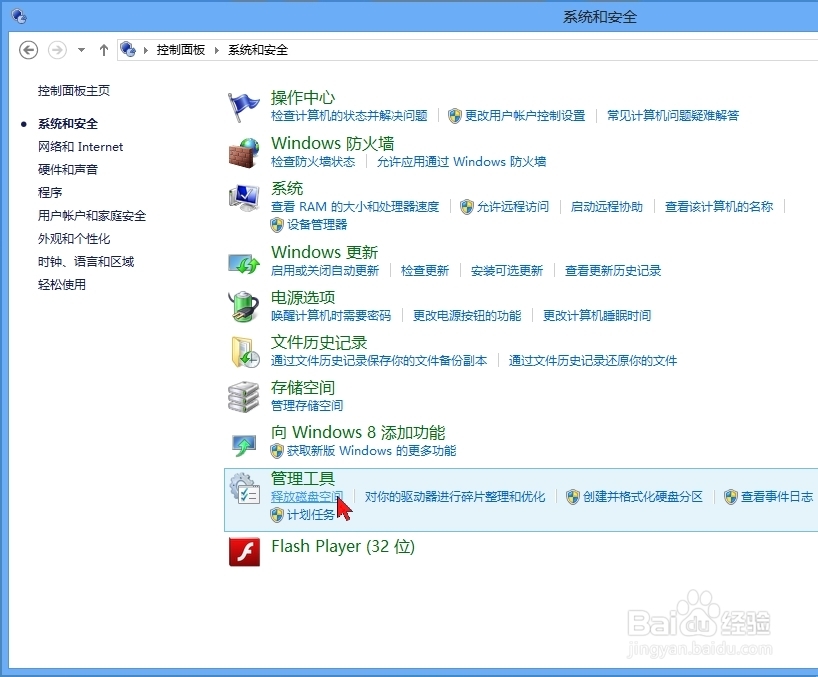The width and height of the screenshot is (818, 677).
Task: Open the 系统 heading
Action: point(286,188)
